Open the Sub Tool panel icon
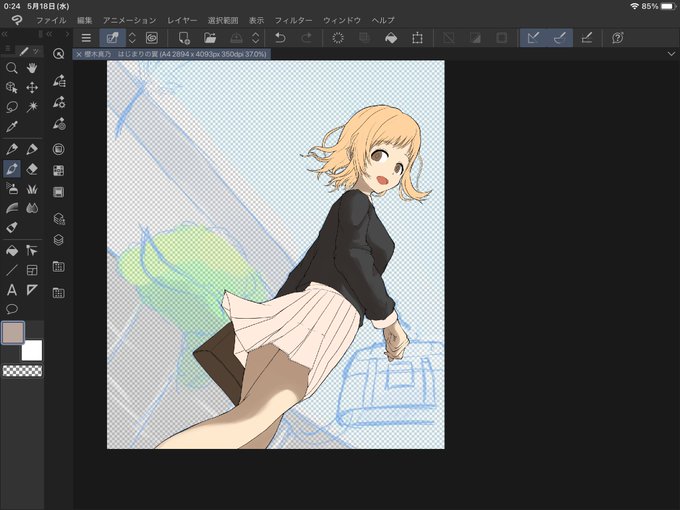 click(59, 81)
